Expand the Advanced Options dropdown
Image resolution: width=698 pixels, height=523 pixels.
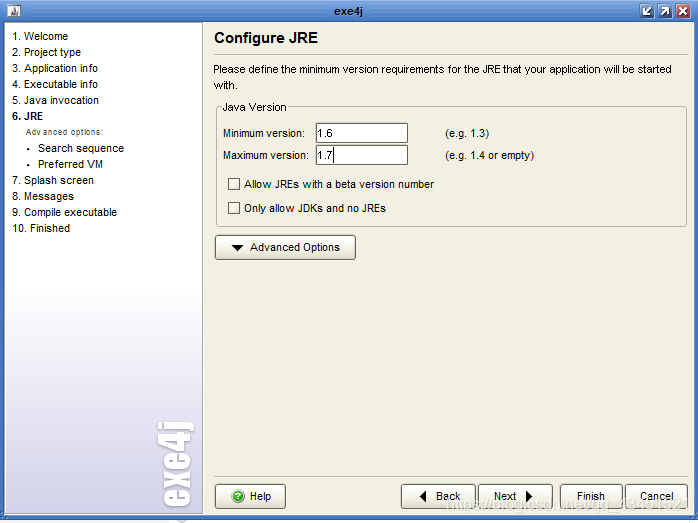(x=285, y=247)
